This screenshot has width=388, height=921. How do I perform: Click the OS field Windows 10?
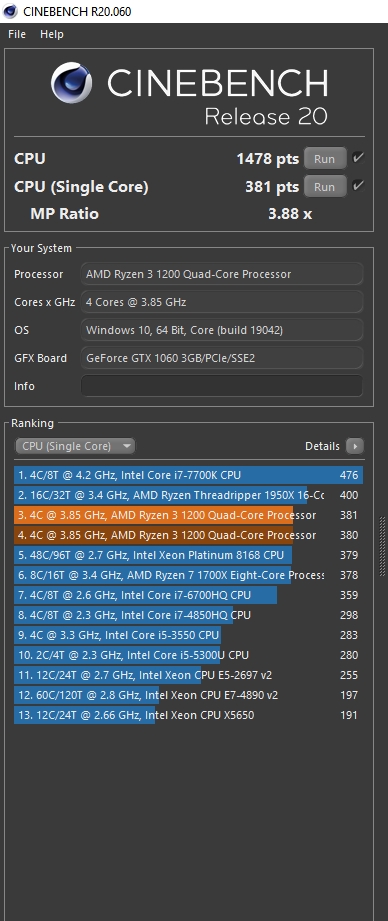click(x=222, y=330)
